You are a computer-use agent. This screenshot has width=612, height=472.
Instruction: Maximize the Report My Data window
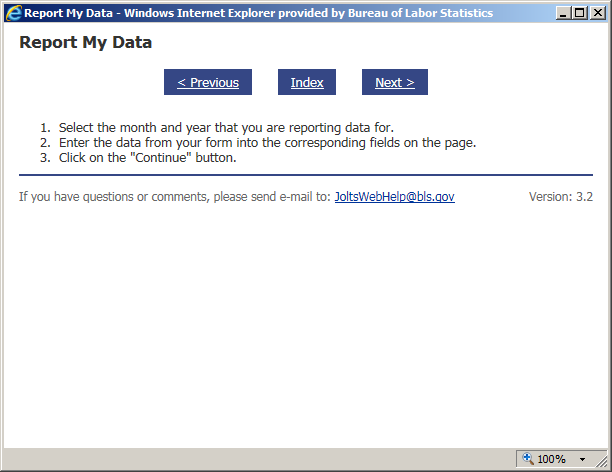(x=580, y=13)
